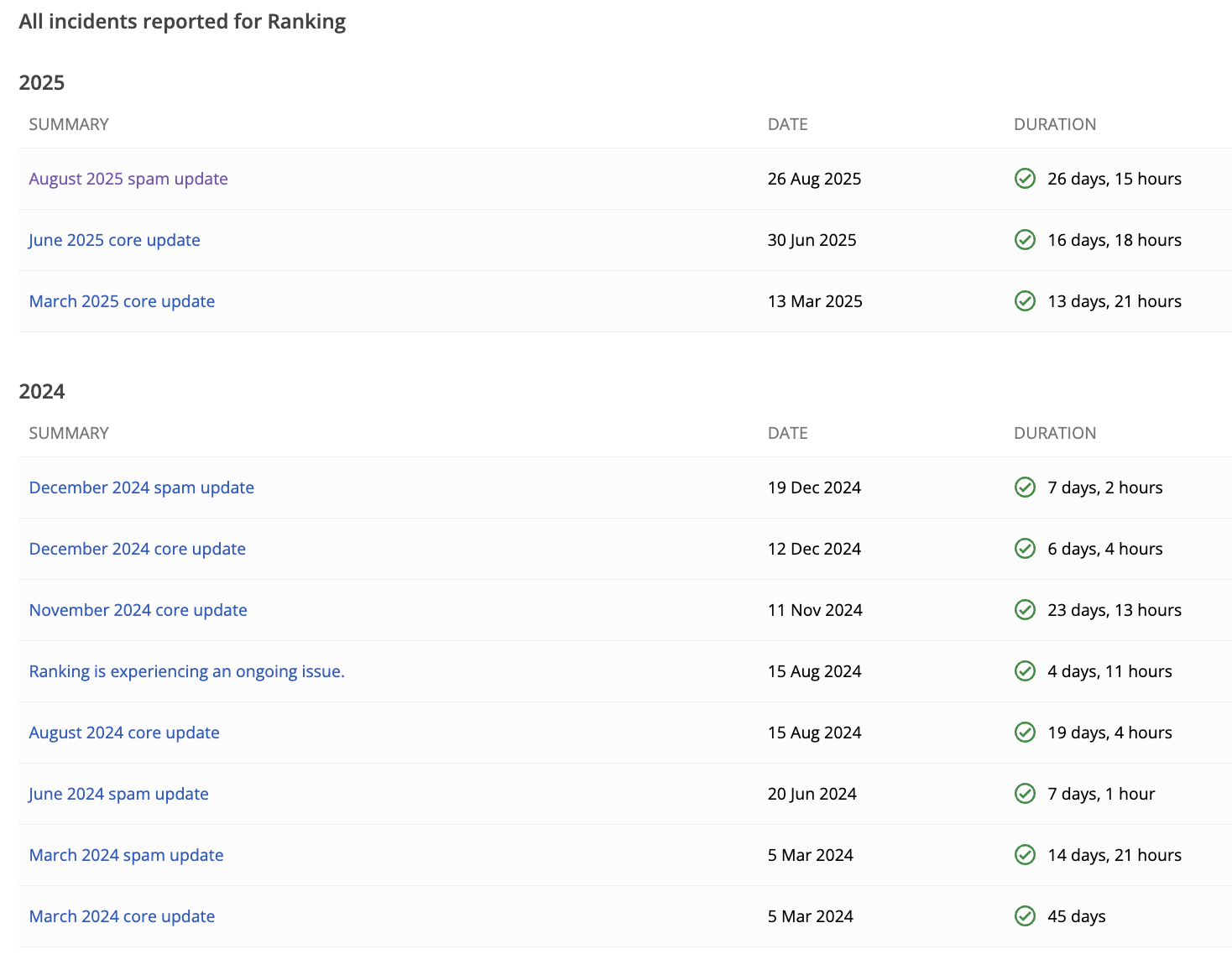The width and height of the screenshot is (1232, 970).
Task: Open December 2024 core update incident
Action: coord(137,549)
